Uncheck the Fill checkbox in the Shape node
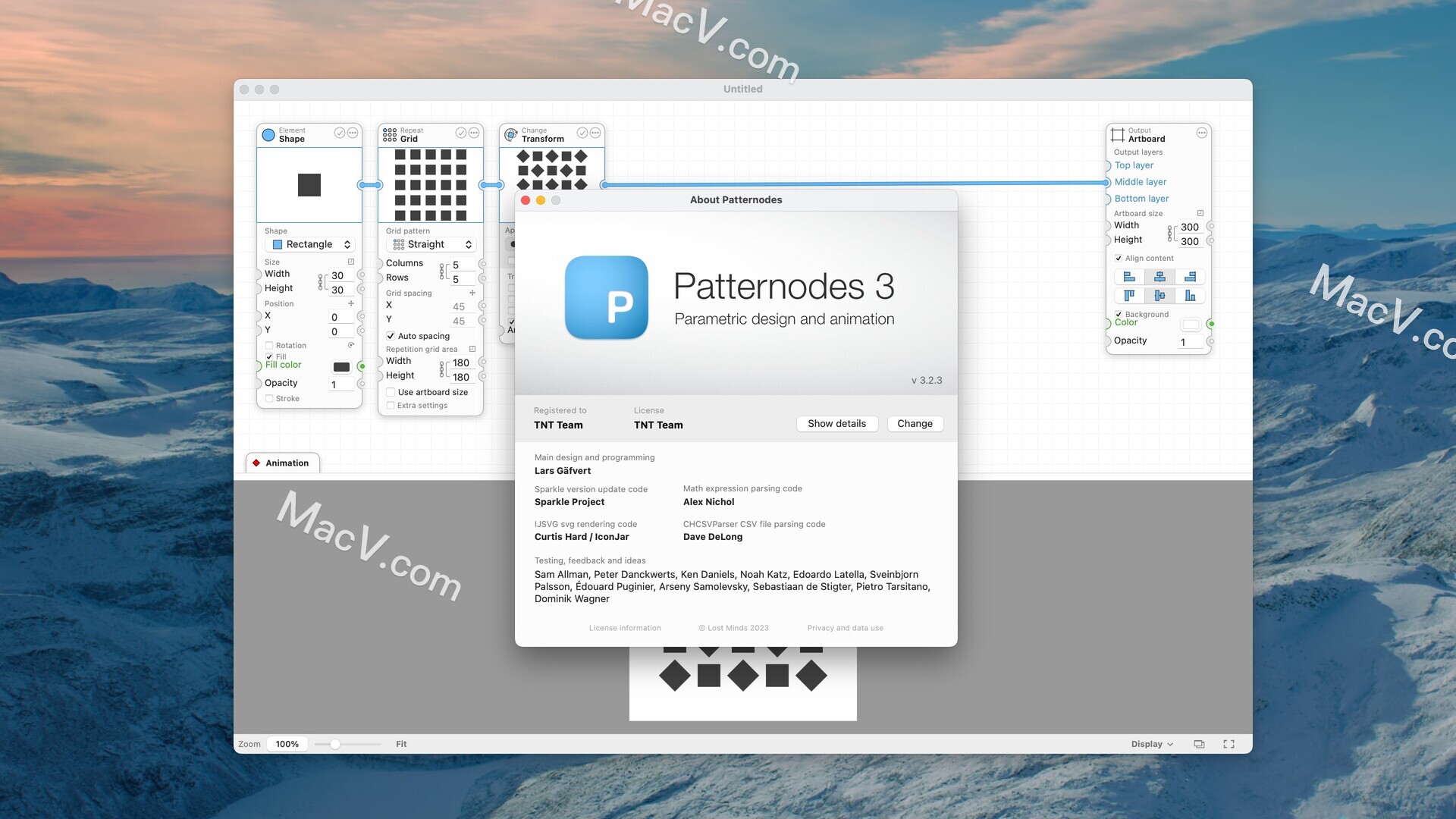The width and height of the screenshot is (1456, 819). pos(269,356)
